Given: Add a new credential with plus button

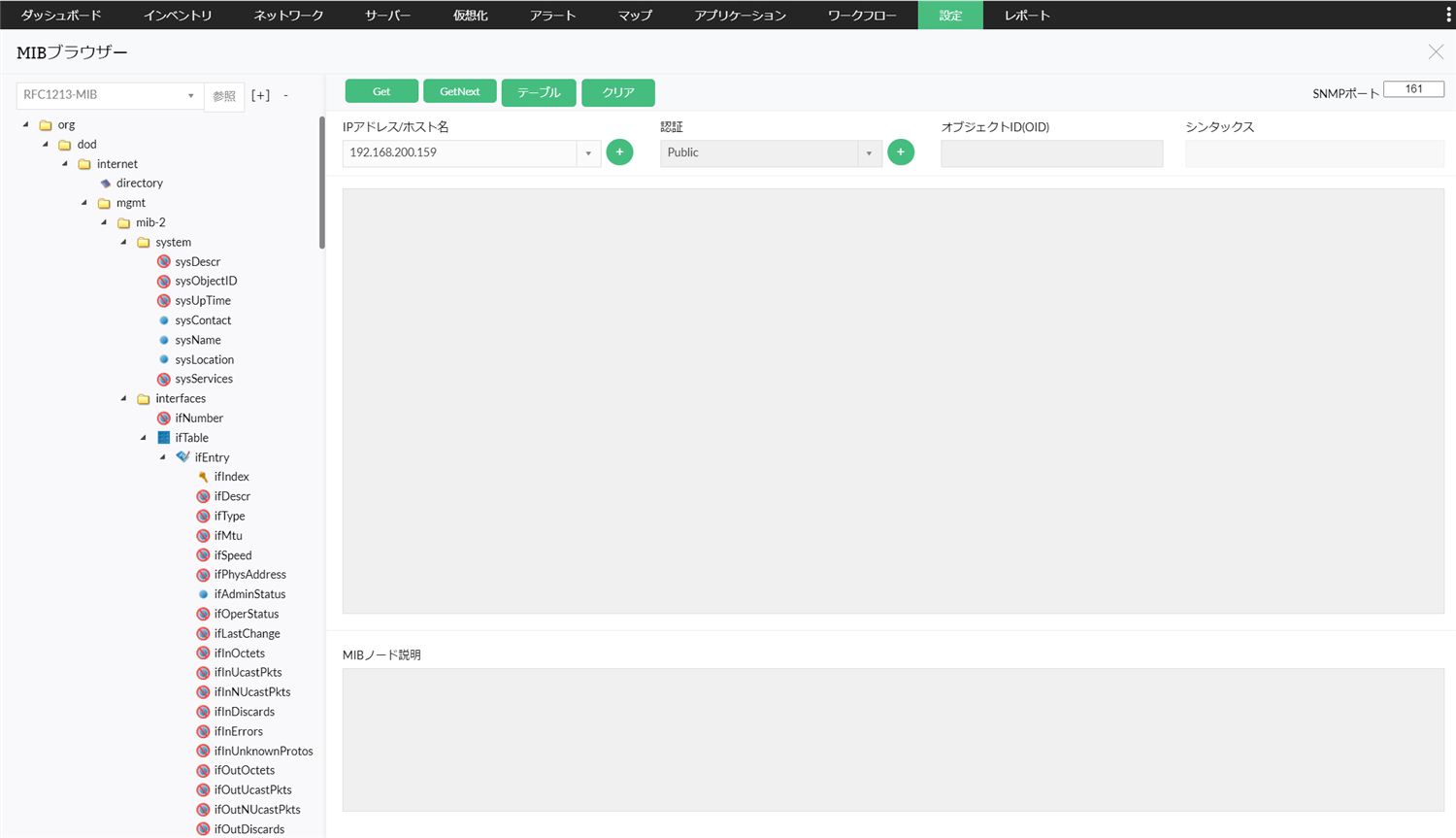Looking at the screenshot, I should (901, 152).
